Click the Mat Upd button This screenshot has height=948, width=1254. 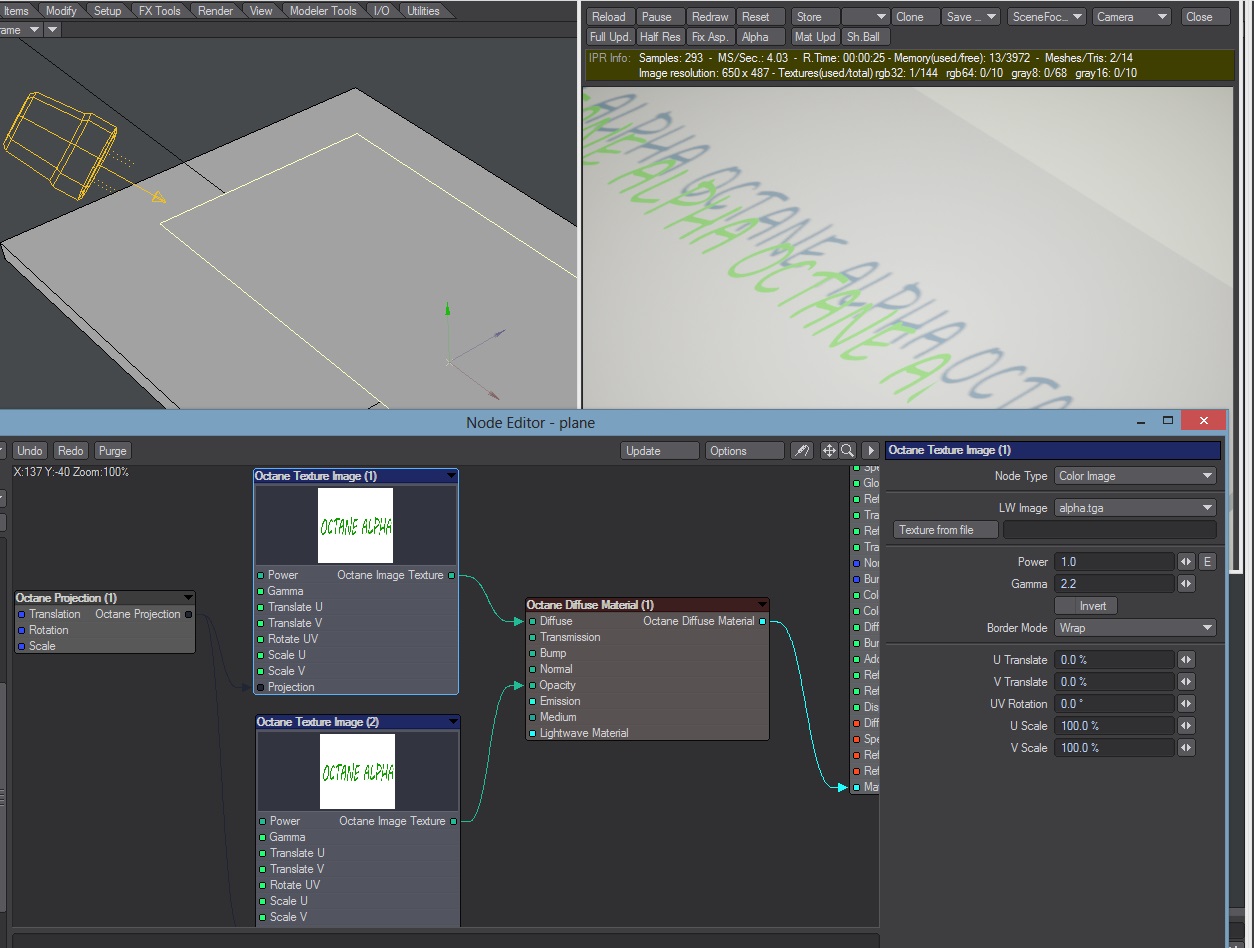click(814, 37)
